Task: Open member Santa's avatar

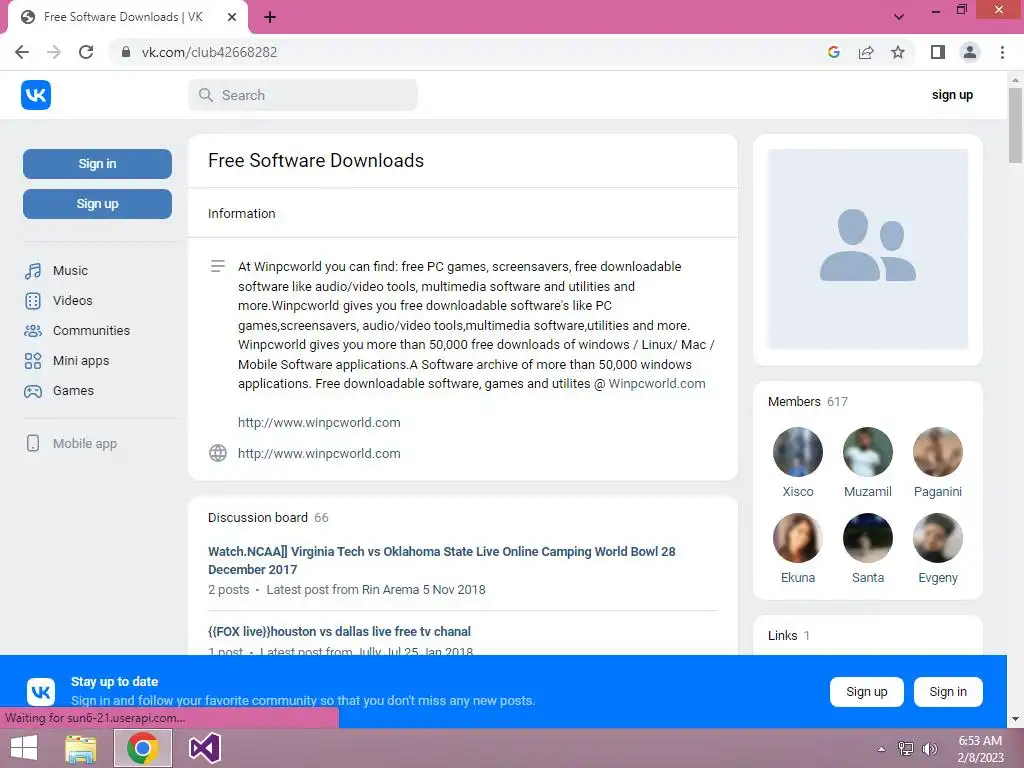Action: 868,538
